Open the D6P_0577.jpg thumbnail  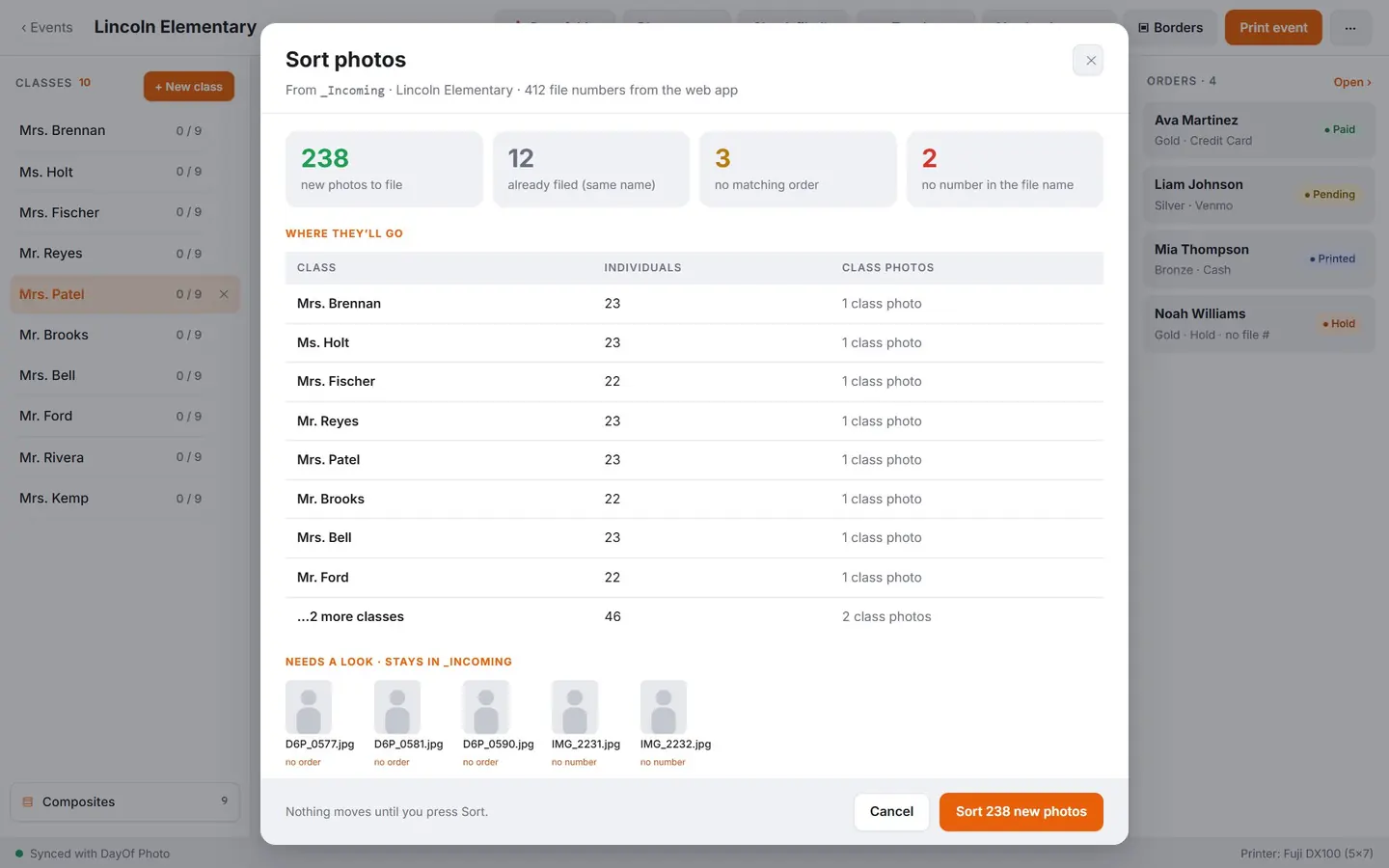(x=309, y=707)
